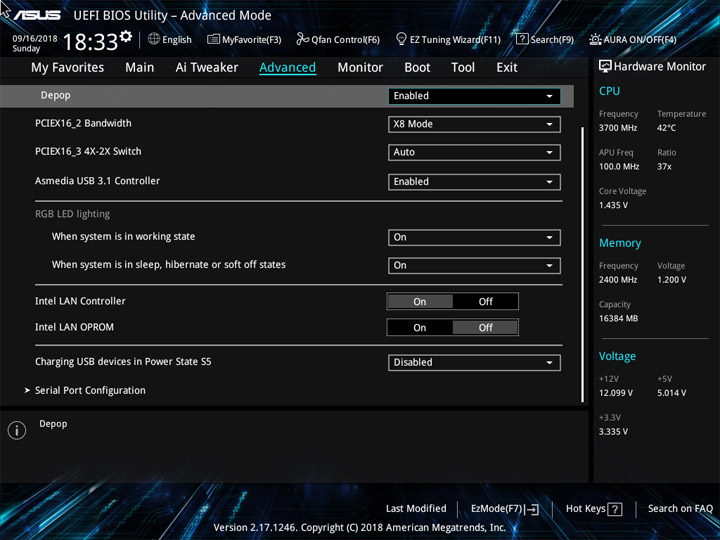Viewport: 720px width, 540px height.
Task: Open the Depop Enabled dropdown
Action: pos(474,96)
